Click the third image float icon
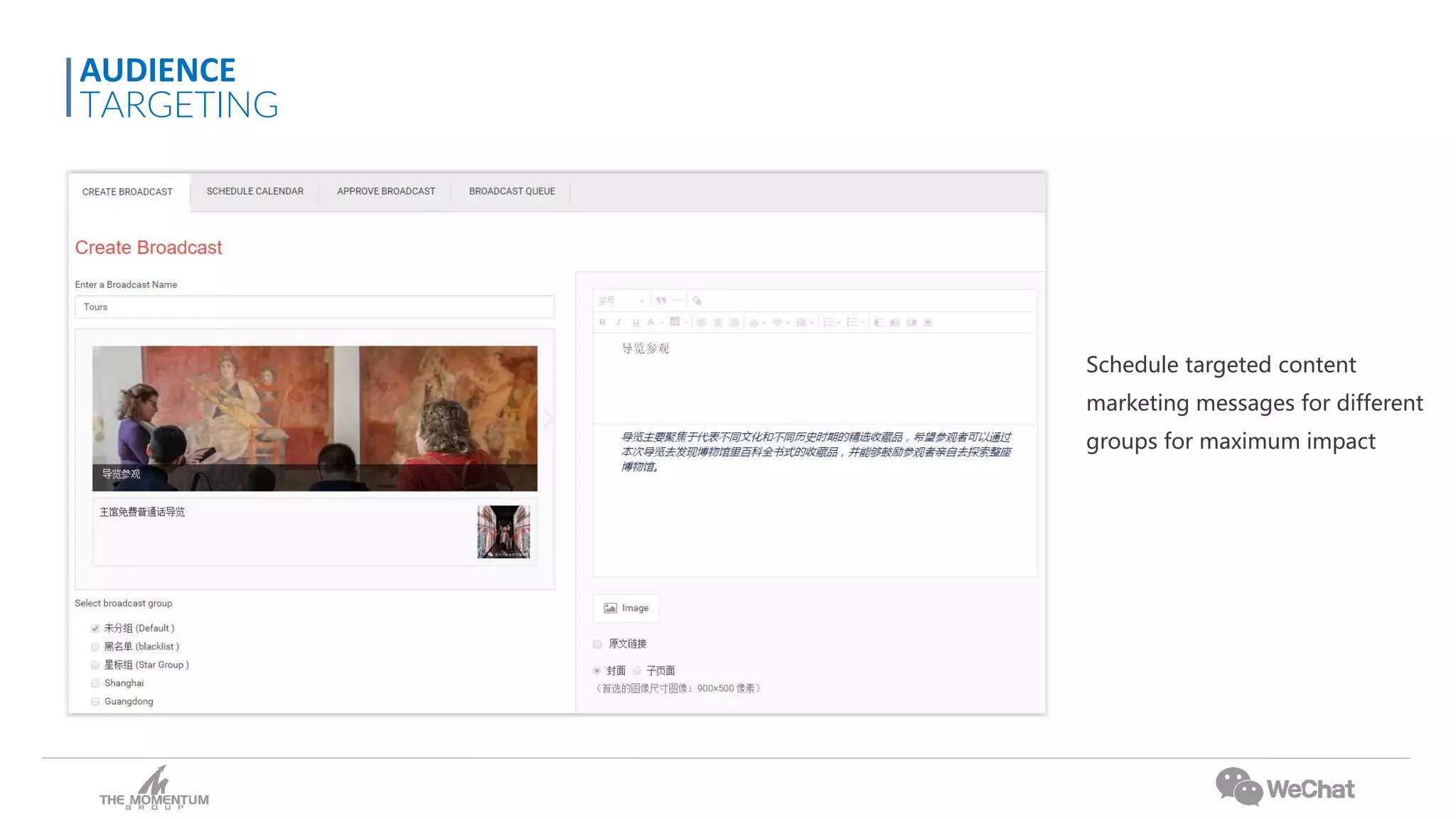1456x819 pixels. click(x=911, y=323)
